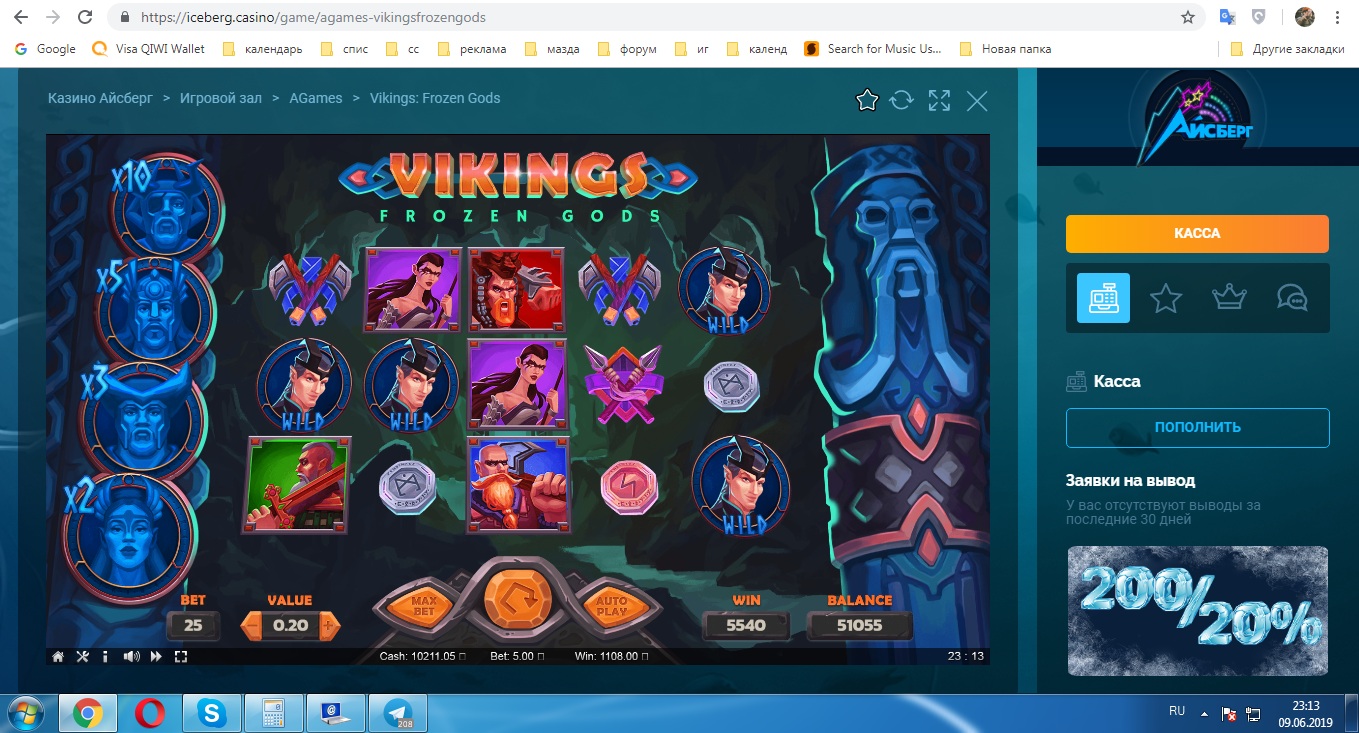Screen dimensions: 1359x733
Task: Show hidden tray icons arrow
Action: click(x=1205, y=712)
